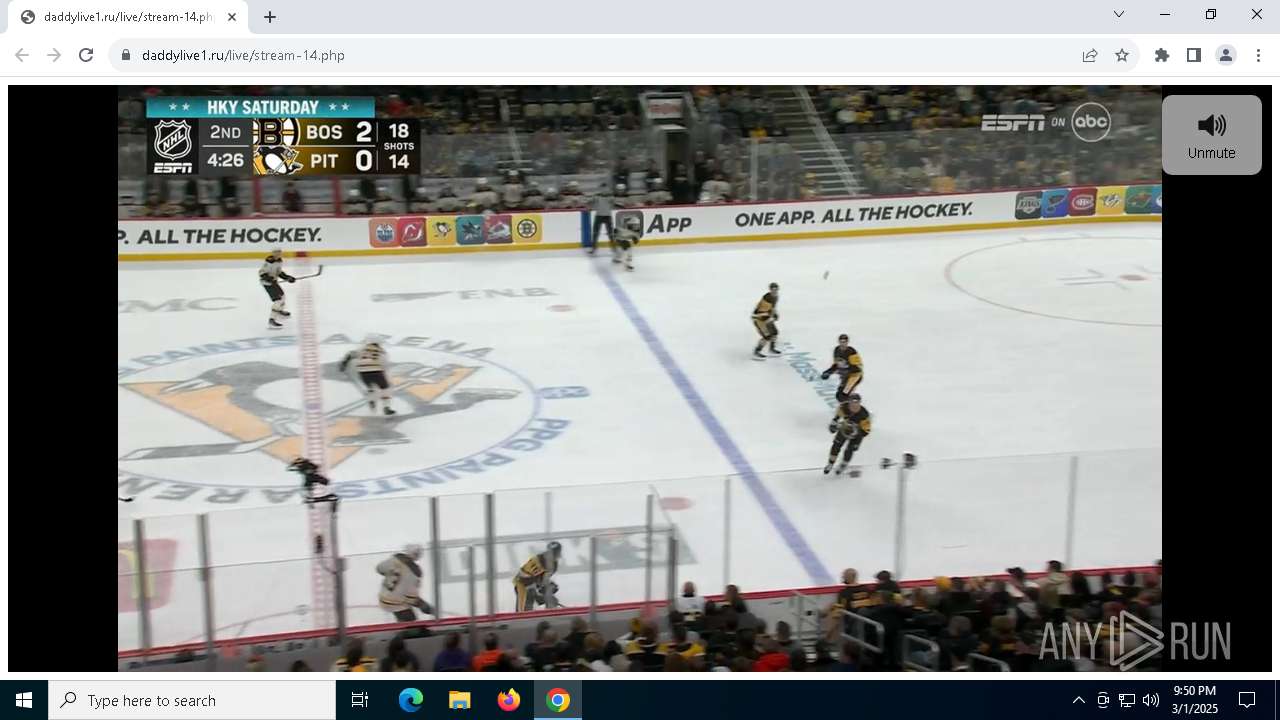
Task: Go back to previous page
Action: pos(22,55)
